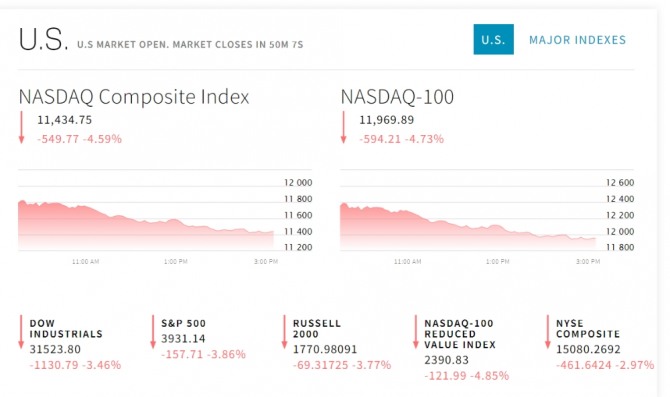670x397 pixels.
Task: Click the S&P 500 down arrow icon
Action: (153, 332)
